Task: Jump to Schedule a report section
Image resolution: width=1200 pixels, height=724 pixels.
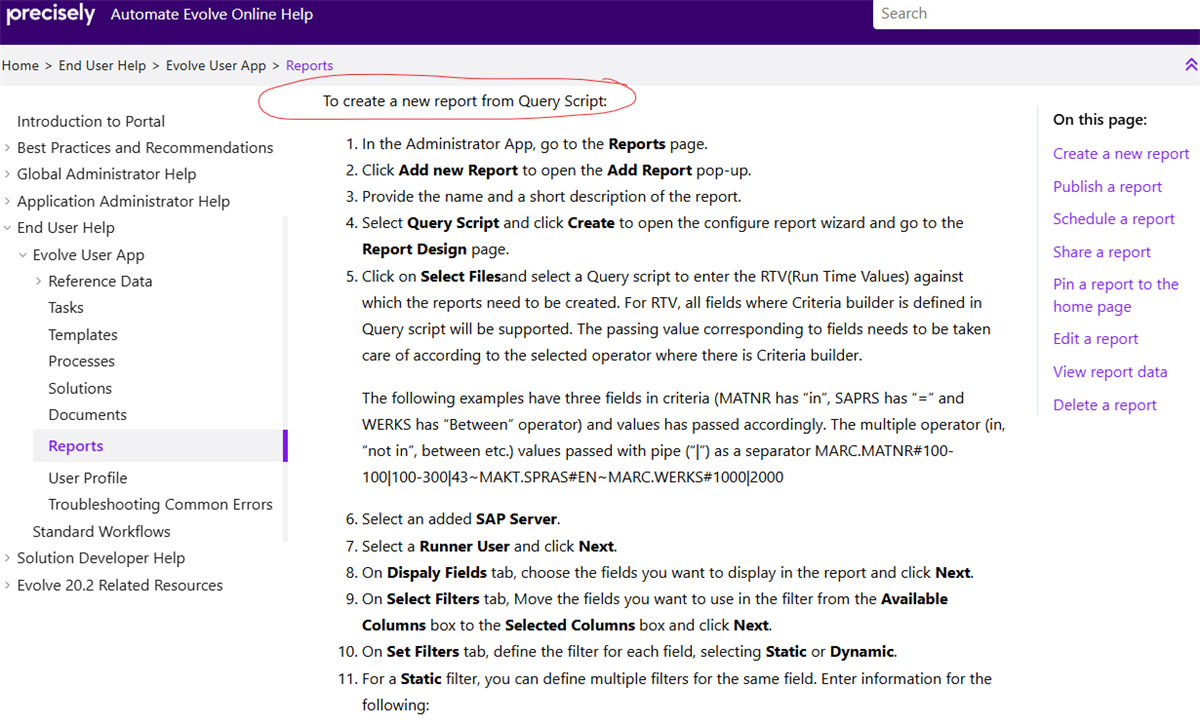Action: 1114,219
